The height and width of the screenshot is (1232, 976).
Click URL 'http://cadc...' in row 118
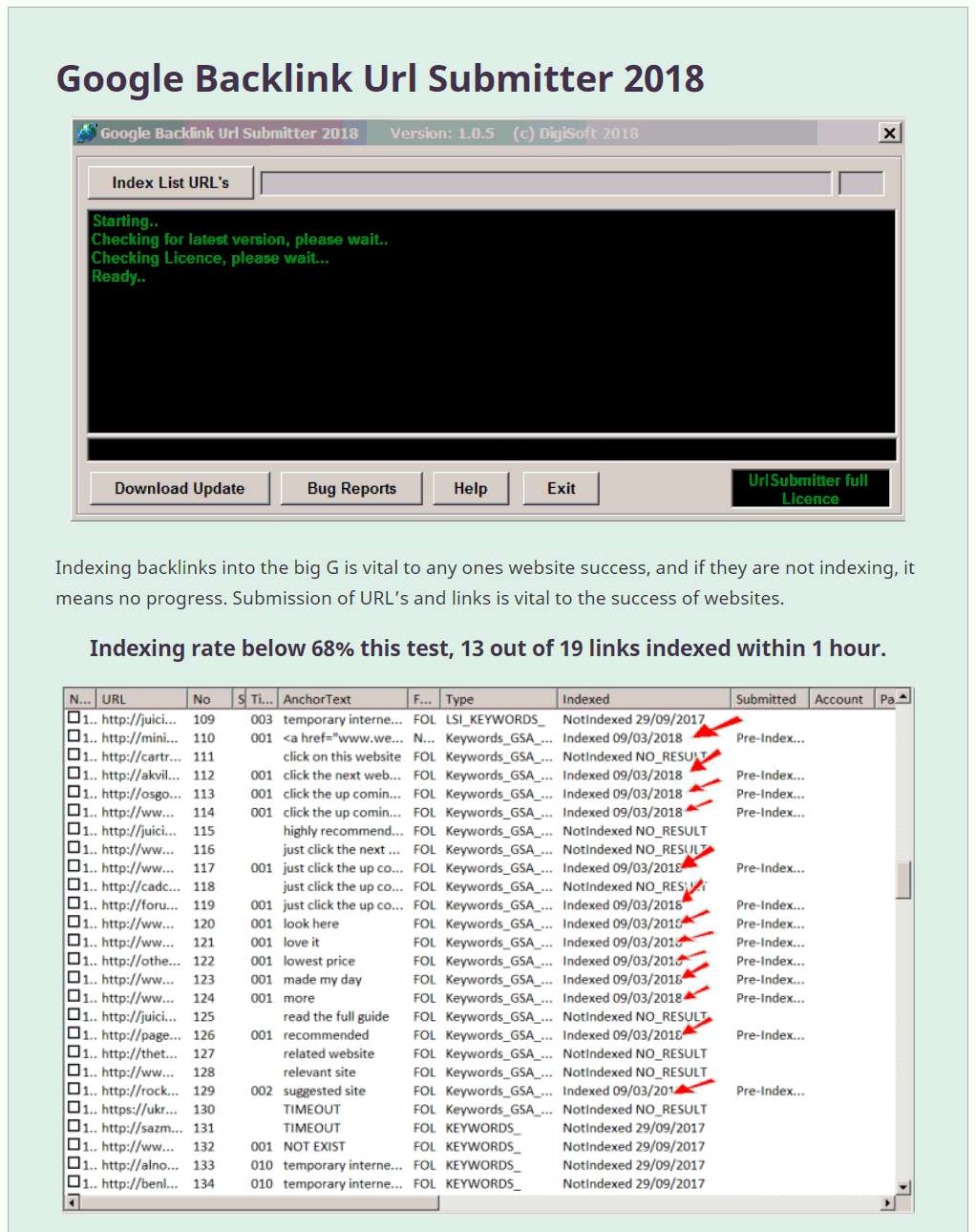click(140, 886)
